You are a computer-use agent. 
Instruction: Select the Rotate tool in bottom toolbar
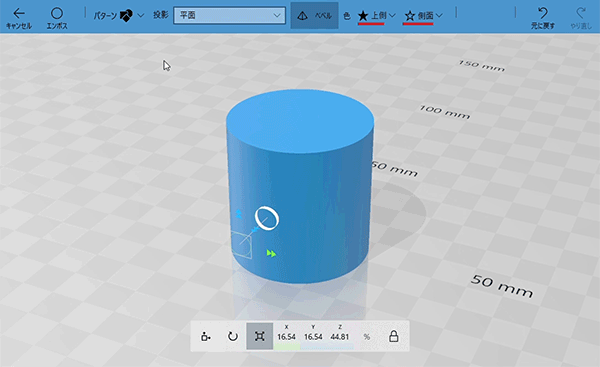point(233,336)
